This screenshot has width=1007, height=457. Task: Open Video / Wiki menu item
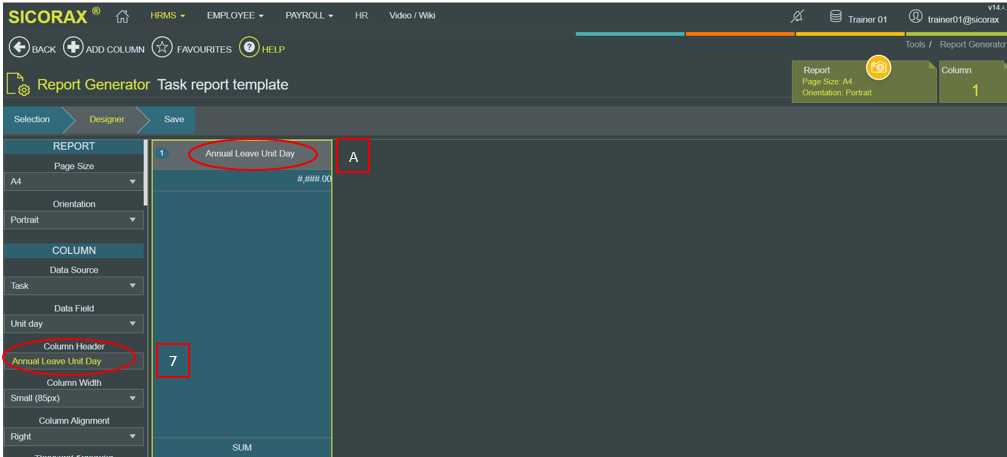412,15
